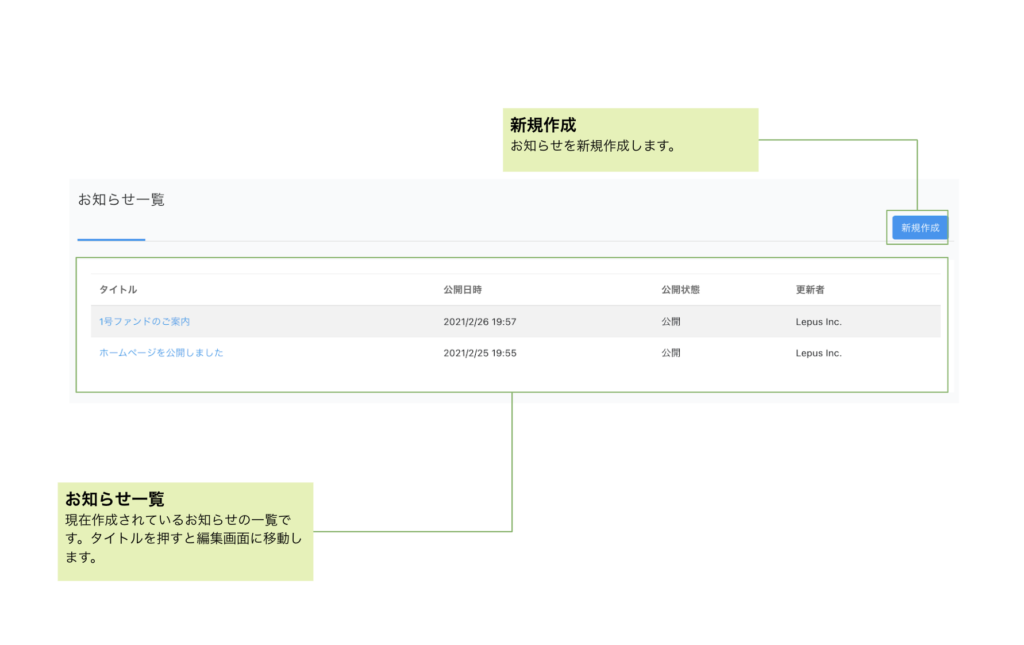Click the お知らせを新規作成します。 description text

coord(594,146)
